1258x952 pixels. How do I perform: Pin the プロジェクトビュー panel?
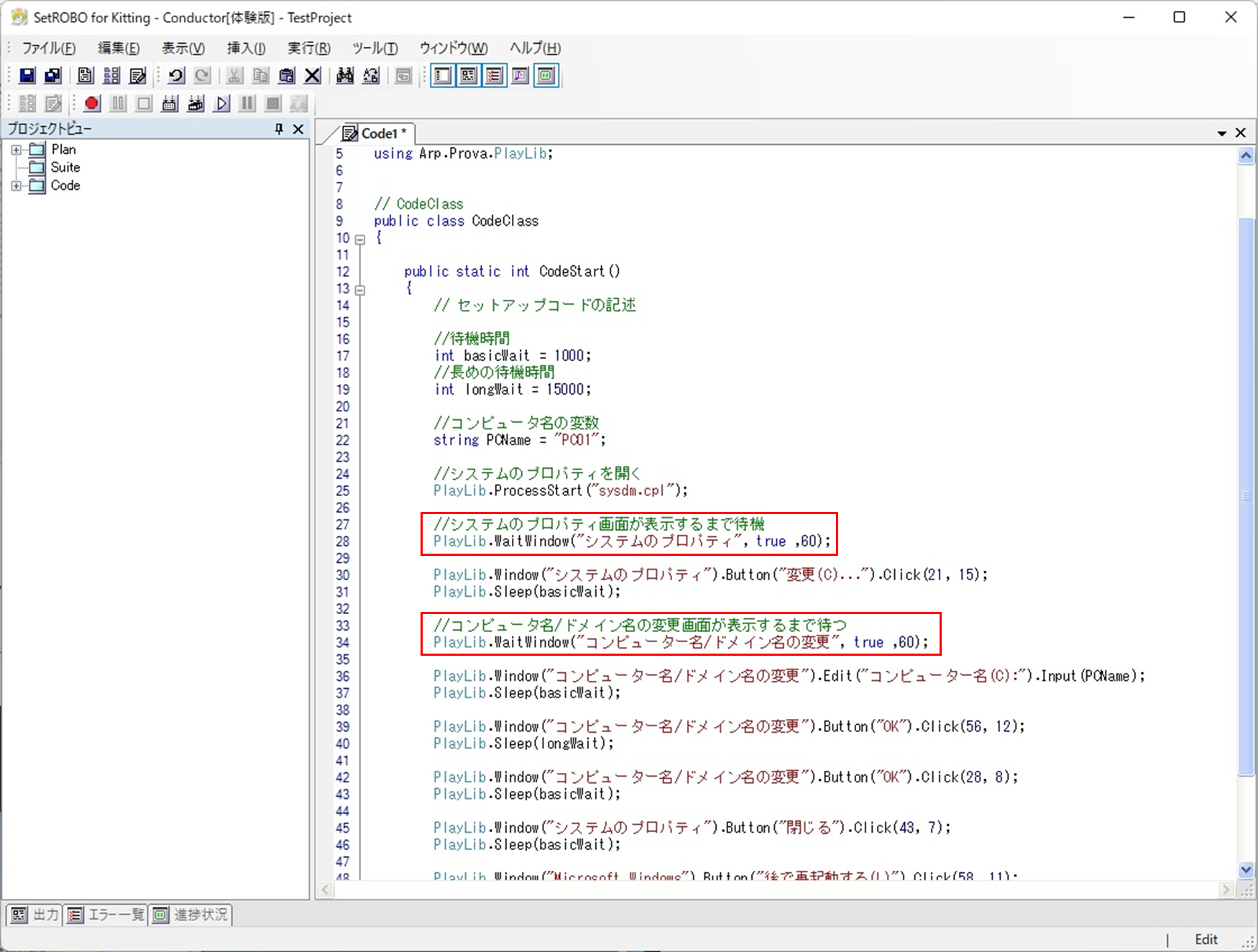click(279, 129)
